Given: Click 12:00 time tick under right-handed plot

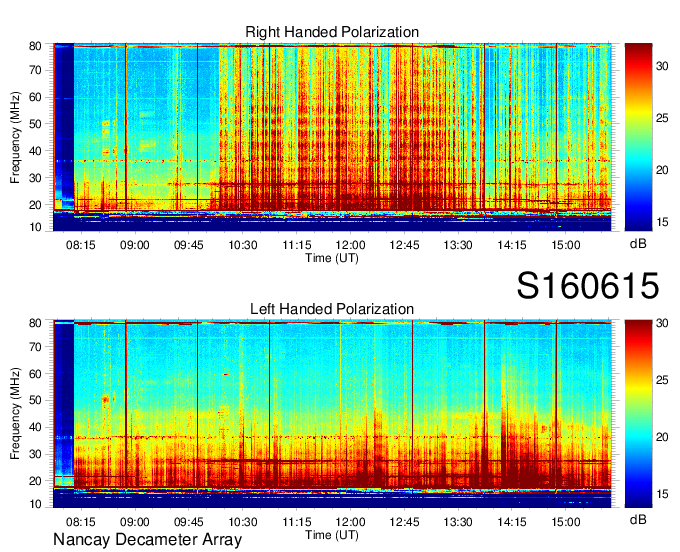Looking at the screenshot, I should point(350,245).
